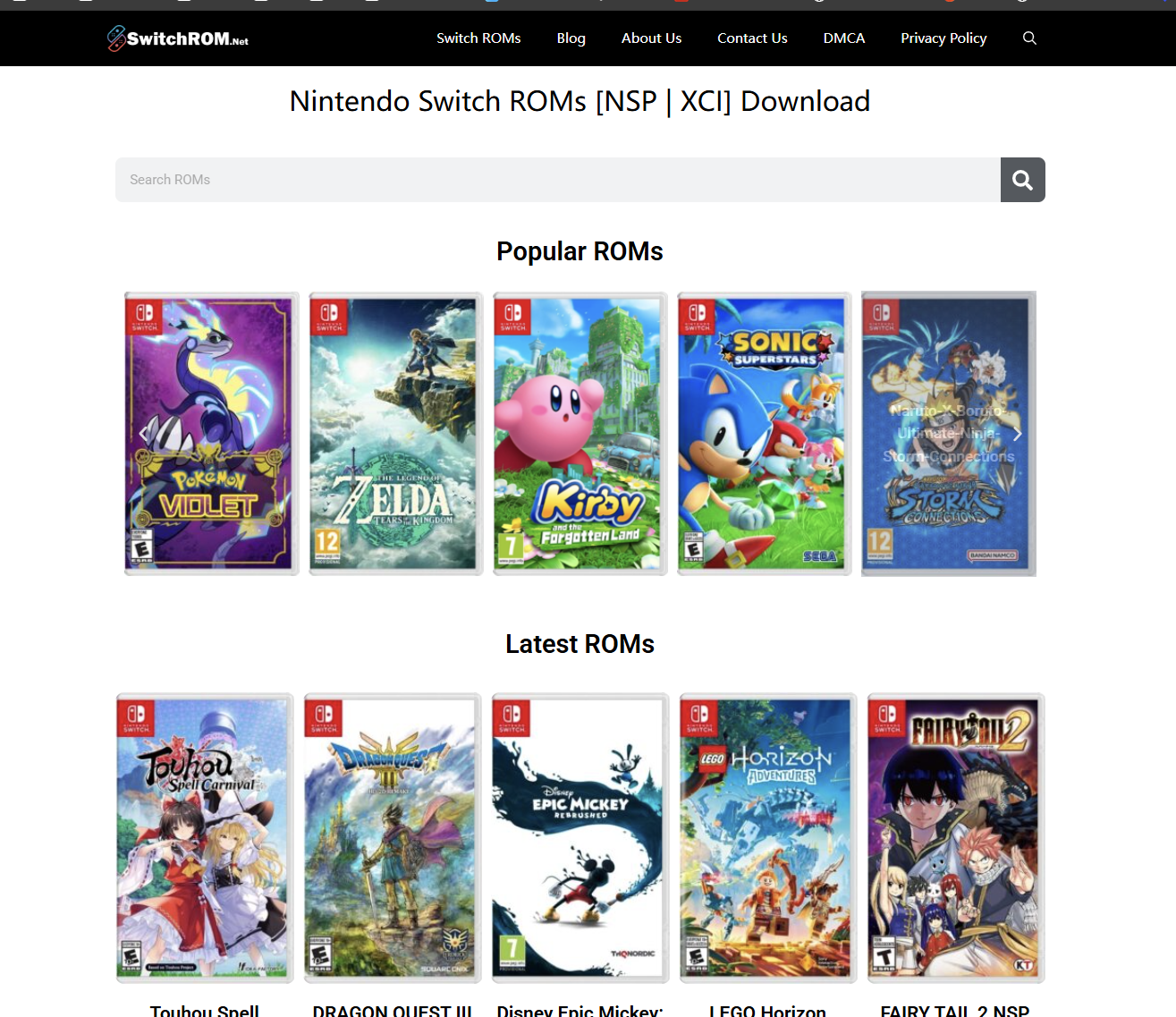Open Touhou Spell Carnival cover image

(205, 838)
